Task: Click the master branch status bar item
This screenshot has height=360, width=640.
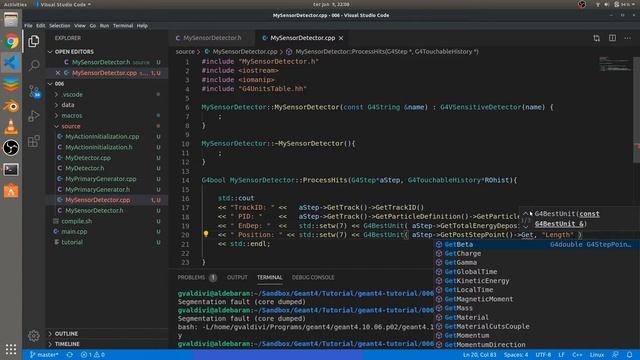Action: 44,355
